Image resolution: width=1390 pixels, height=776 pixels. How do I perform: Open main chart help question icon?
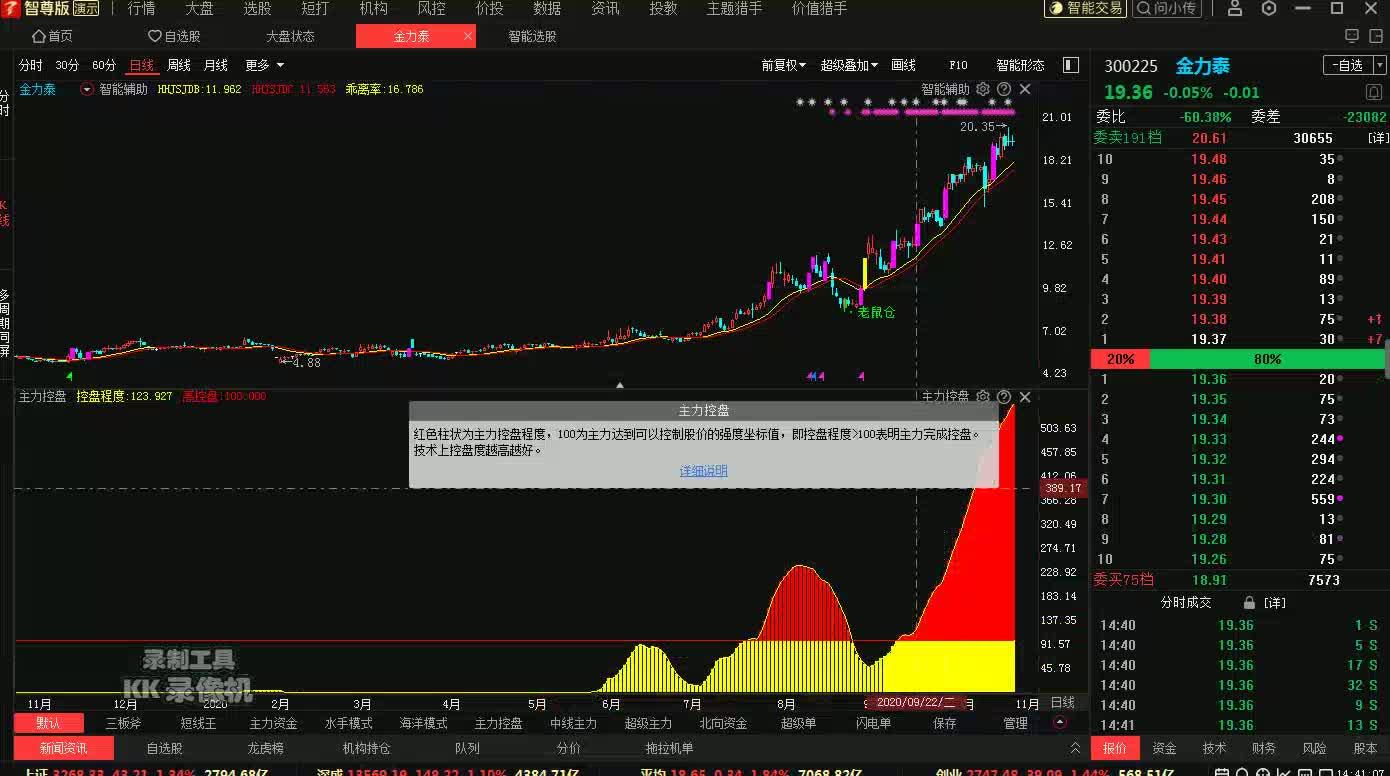point(1004,89)
